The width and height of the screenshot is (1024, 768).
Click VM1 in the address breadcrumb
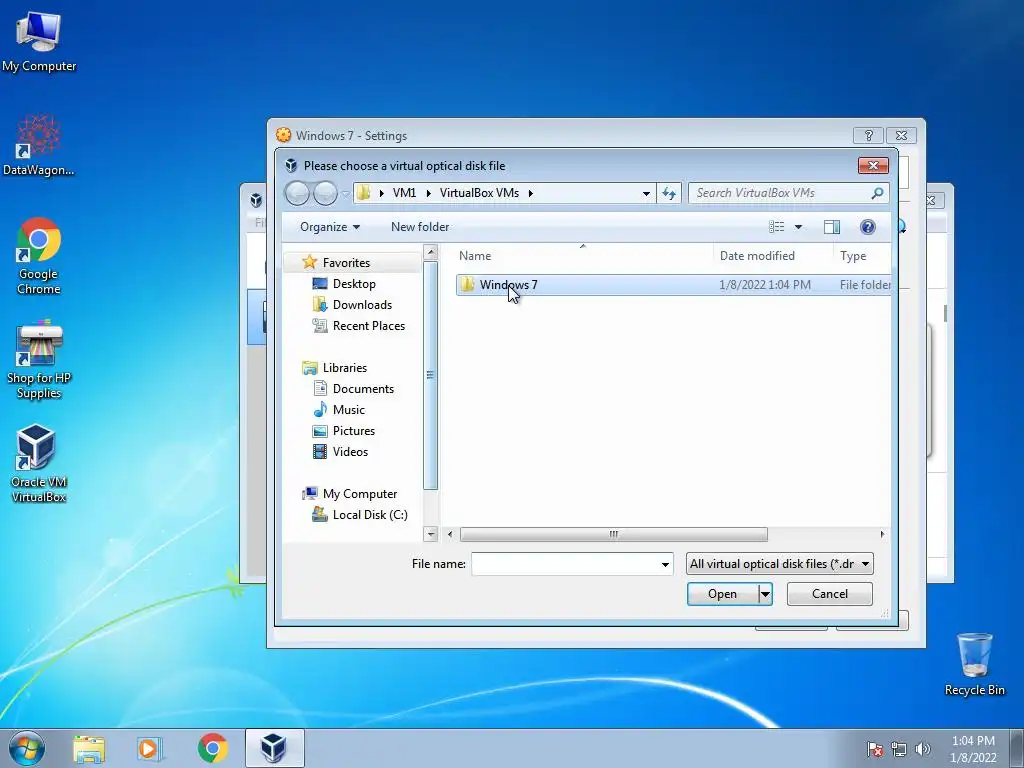click(404, 193)
